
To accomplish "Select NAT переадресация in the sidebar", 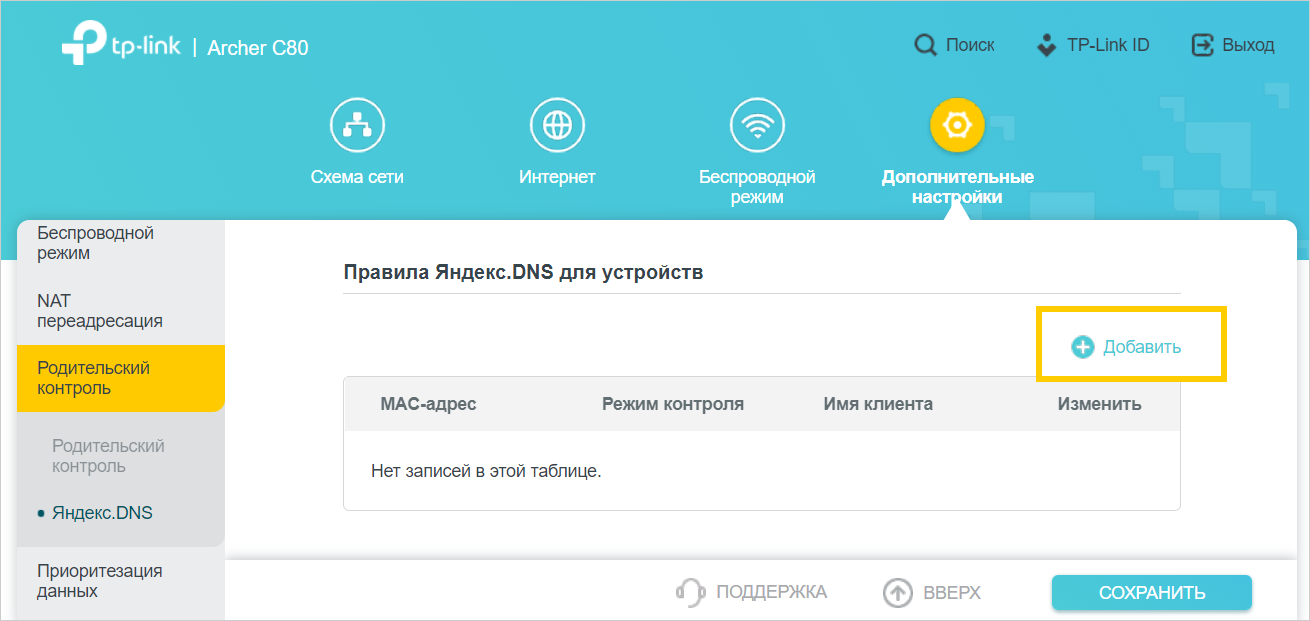I will click(x=99, y=311).
